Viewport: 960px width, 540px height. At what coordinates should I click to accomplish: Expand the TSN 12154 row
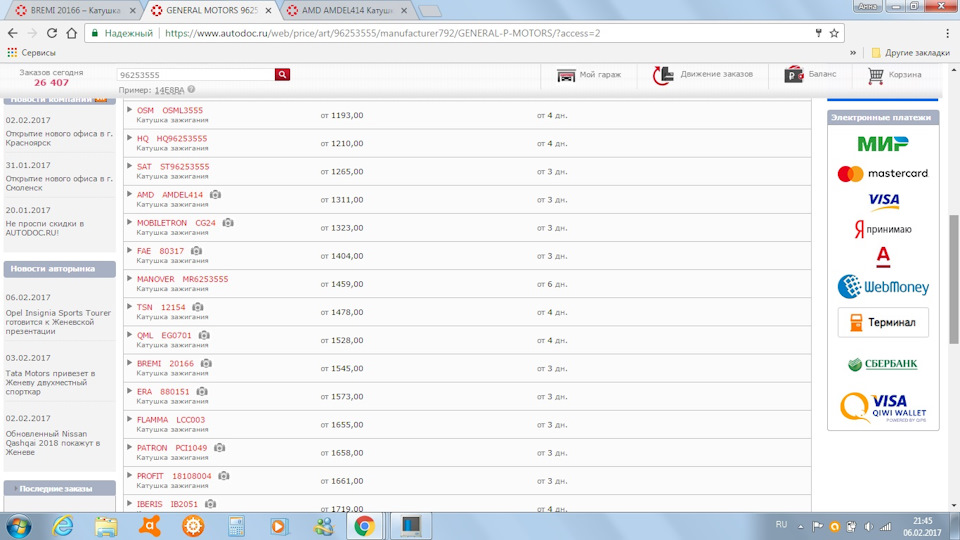tap(129, 307)
